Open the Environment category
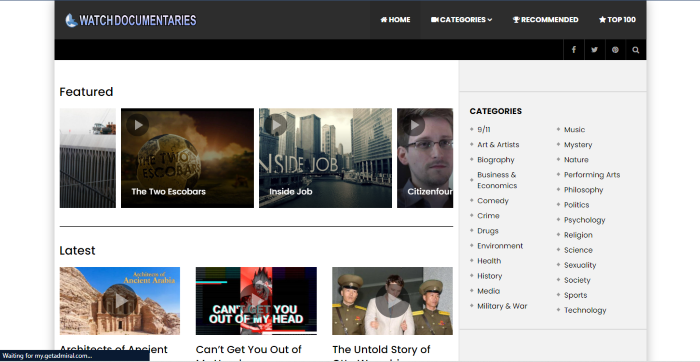The width and height of the screenshot is (700, 362). [x=500, y=245]
